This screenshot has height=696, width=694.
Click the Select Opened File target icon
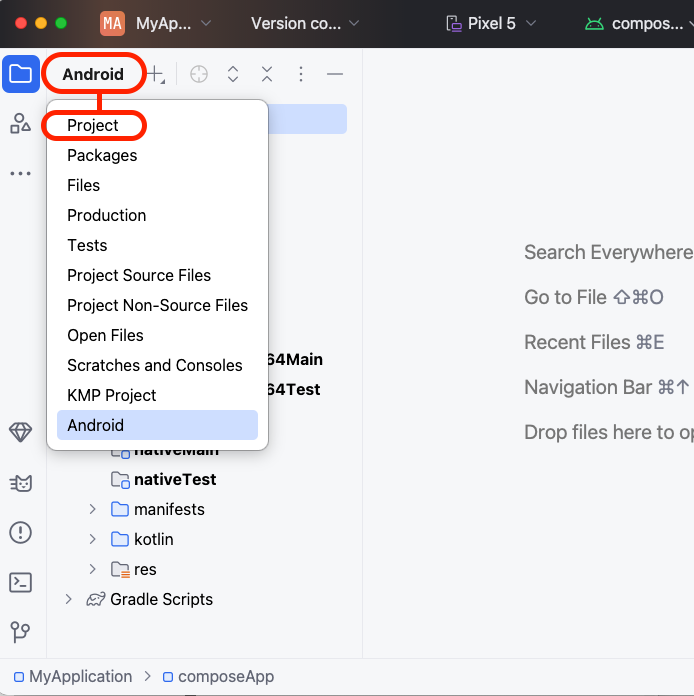[199, 74]
